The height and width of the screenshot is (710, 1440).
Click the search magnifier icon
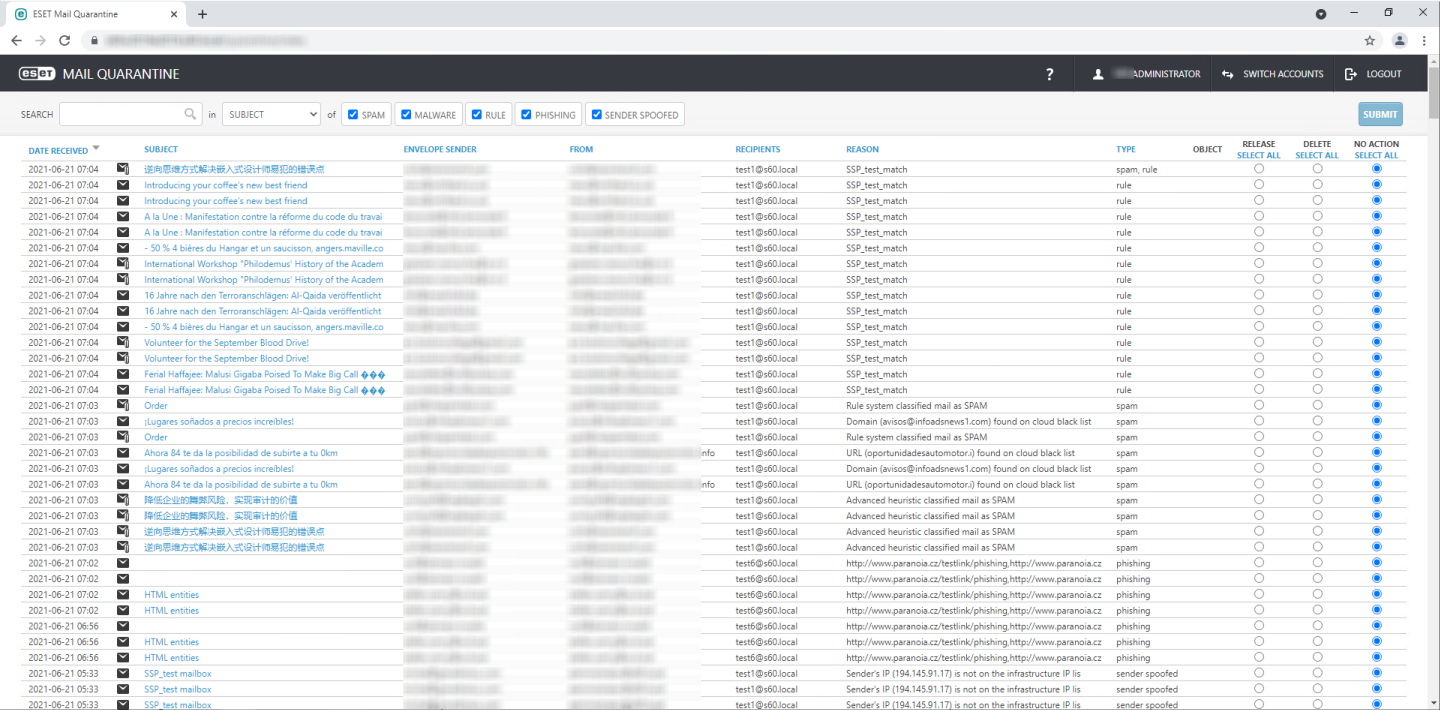pyautogui.click(x=190, y=114)
